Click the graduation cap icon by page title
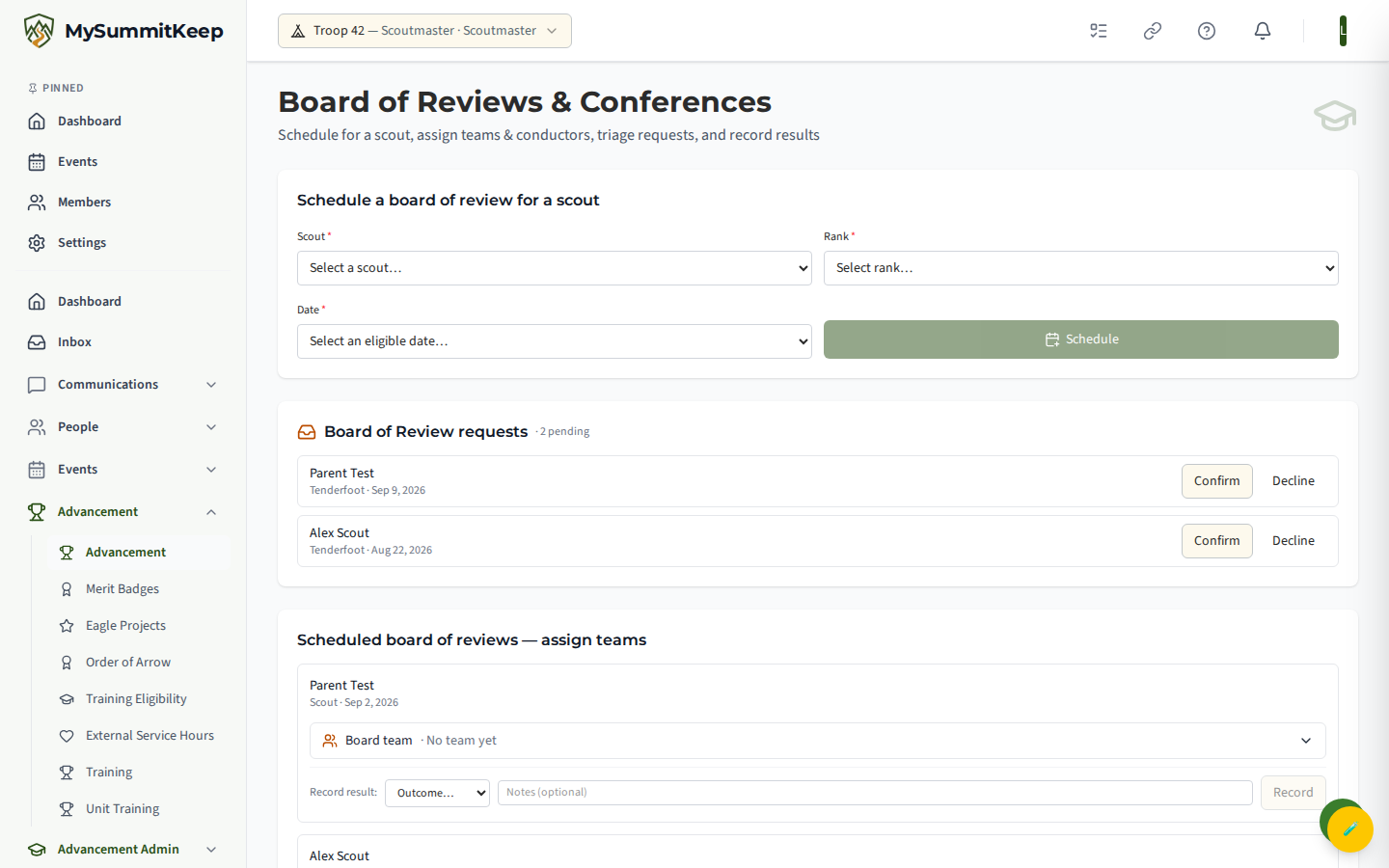This screenshot has height=868, width=1389. pos(1335,116)
